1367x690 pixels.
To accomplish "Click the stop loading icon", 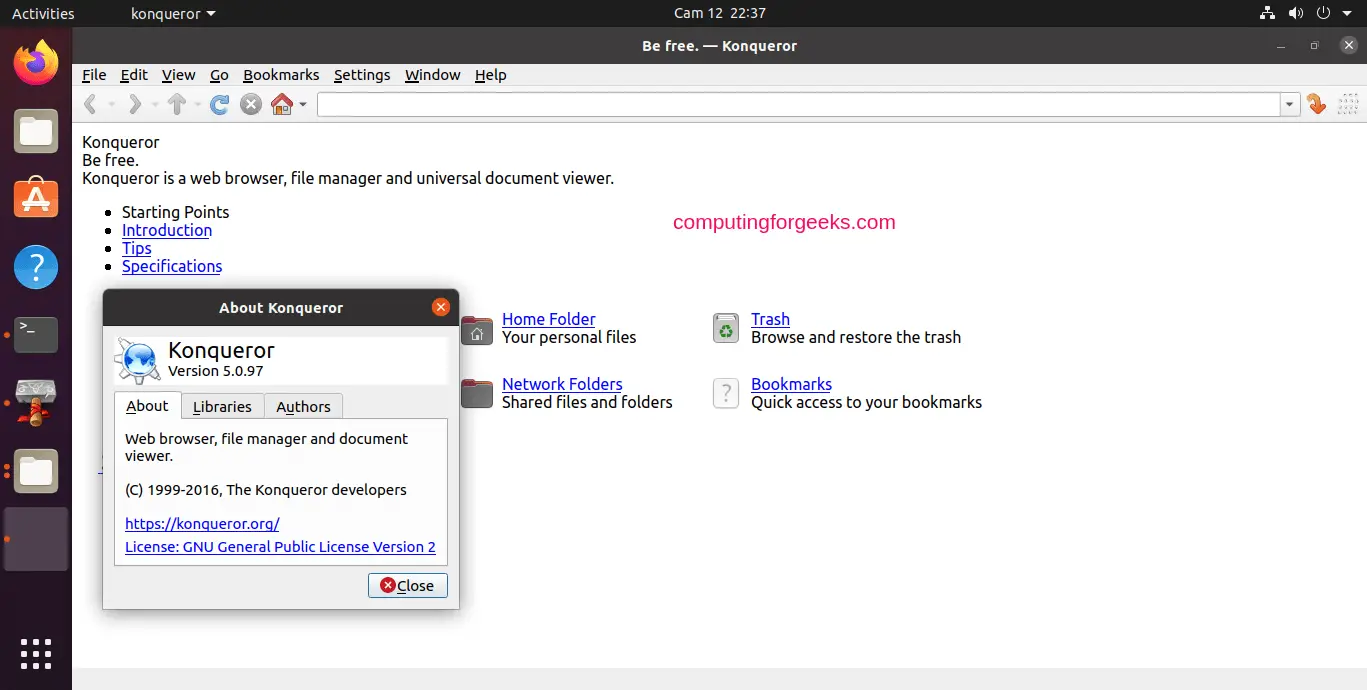I will point(251,104).
